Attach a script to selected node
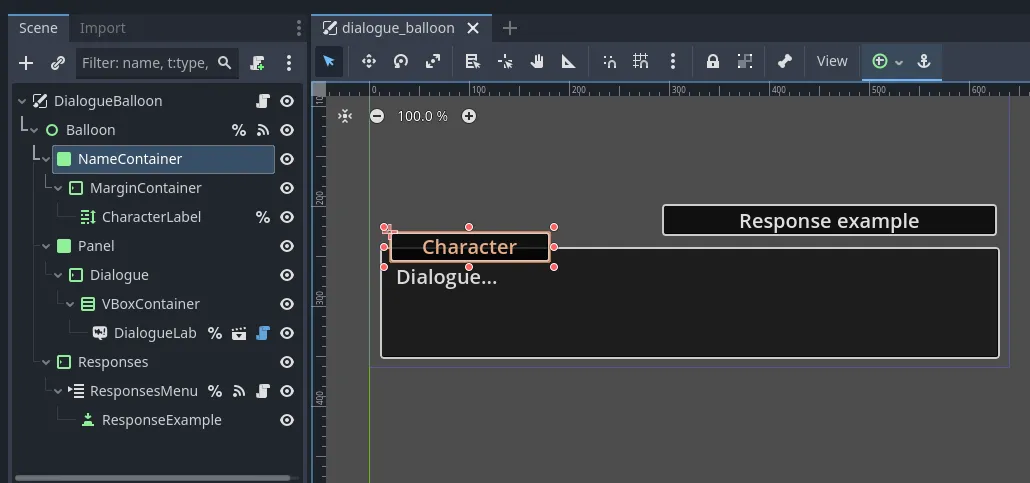The height and width of the screenshot is (483, 1030). [258, 63]
